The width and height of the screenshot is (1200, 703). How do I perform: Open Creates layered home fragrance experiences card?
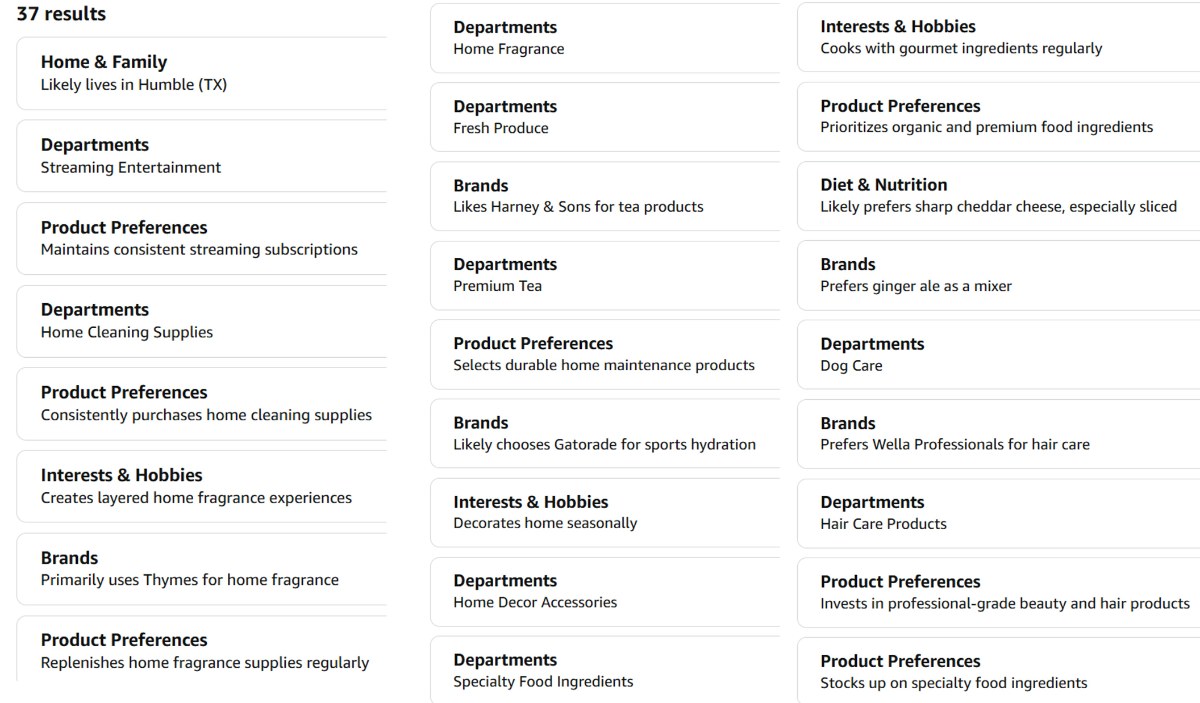tap(202, 486)
